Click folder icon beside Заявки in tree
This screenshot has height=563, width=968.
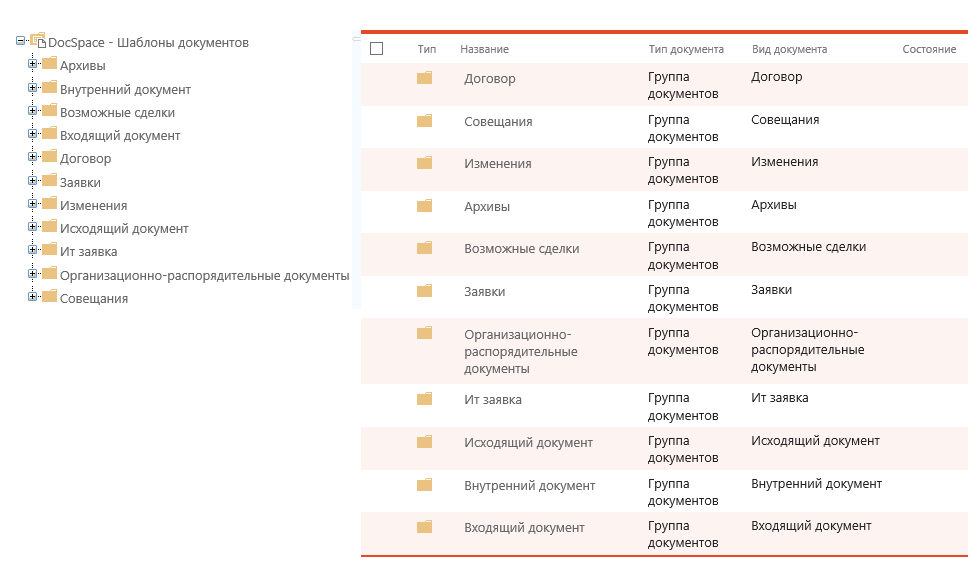pyautogui.click(x=49, y=180)
